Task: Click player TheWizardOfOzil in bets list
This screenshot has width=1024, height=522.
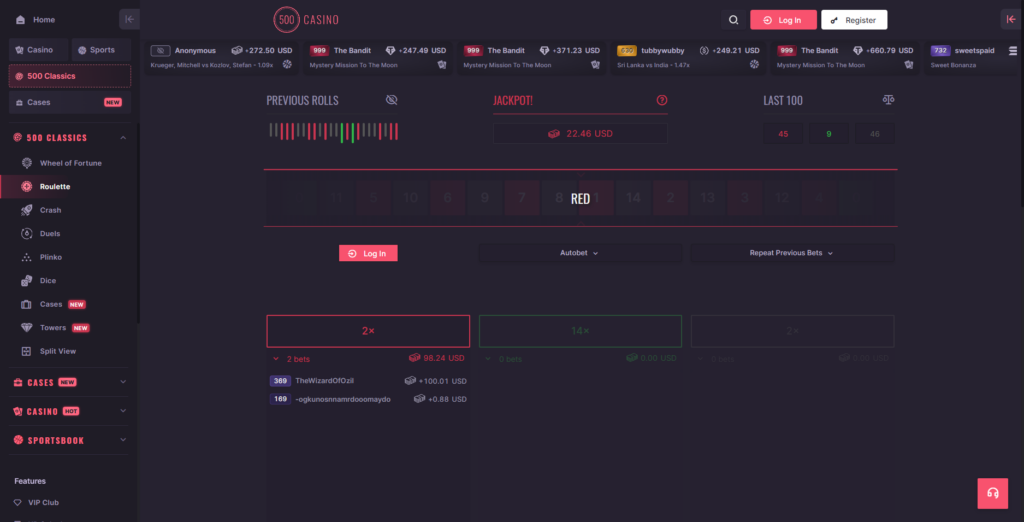Action: [x=325, y=381]
